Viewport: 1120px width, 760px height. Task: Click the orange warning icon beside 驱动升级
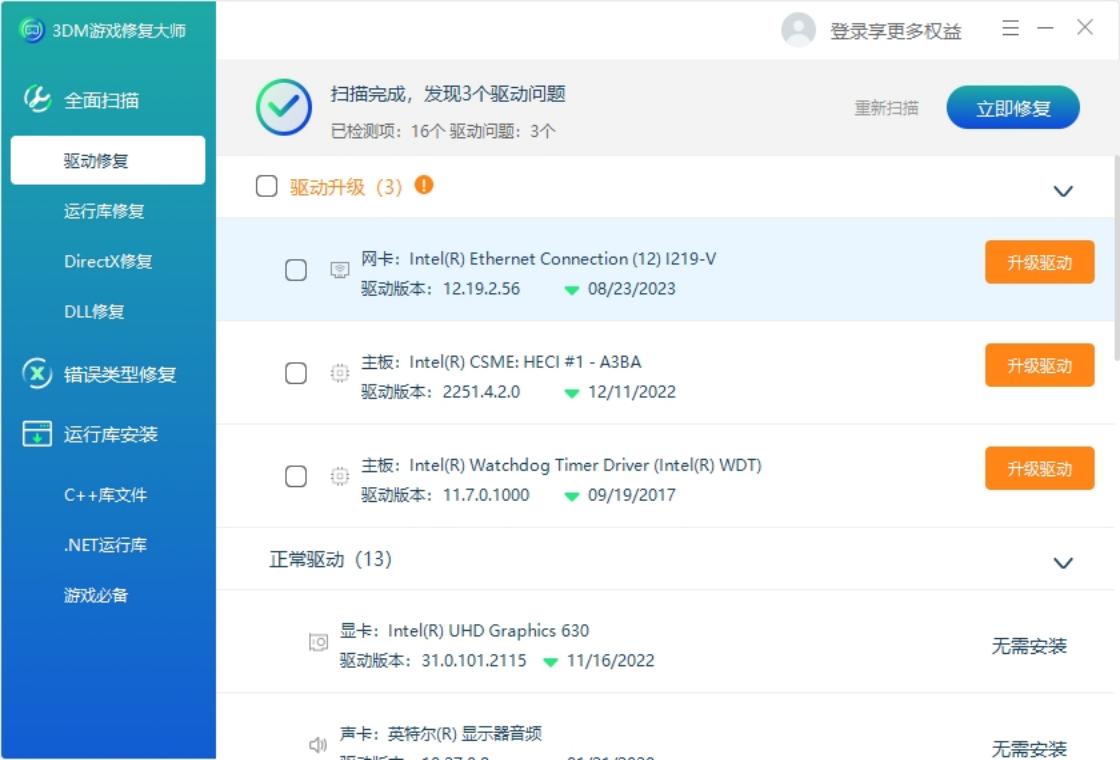424,185
